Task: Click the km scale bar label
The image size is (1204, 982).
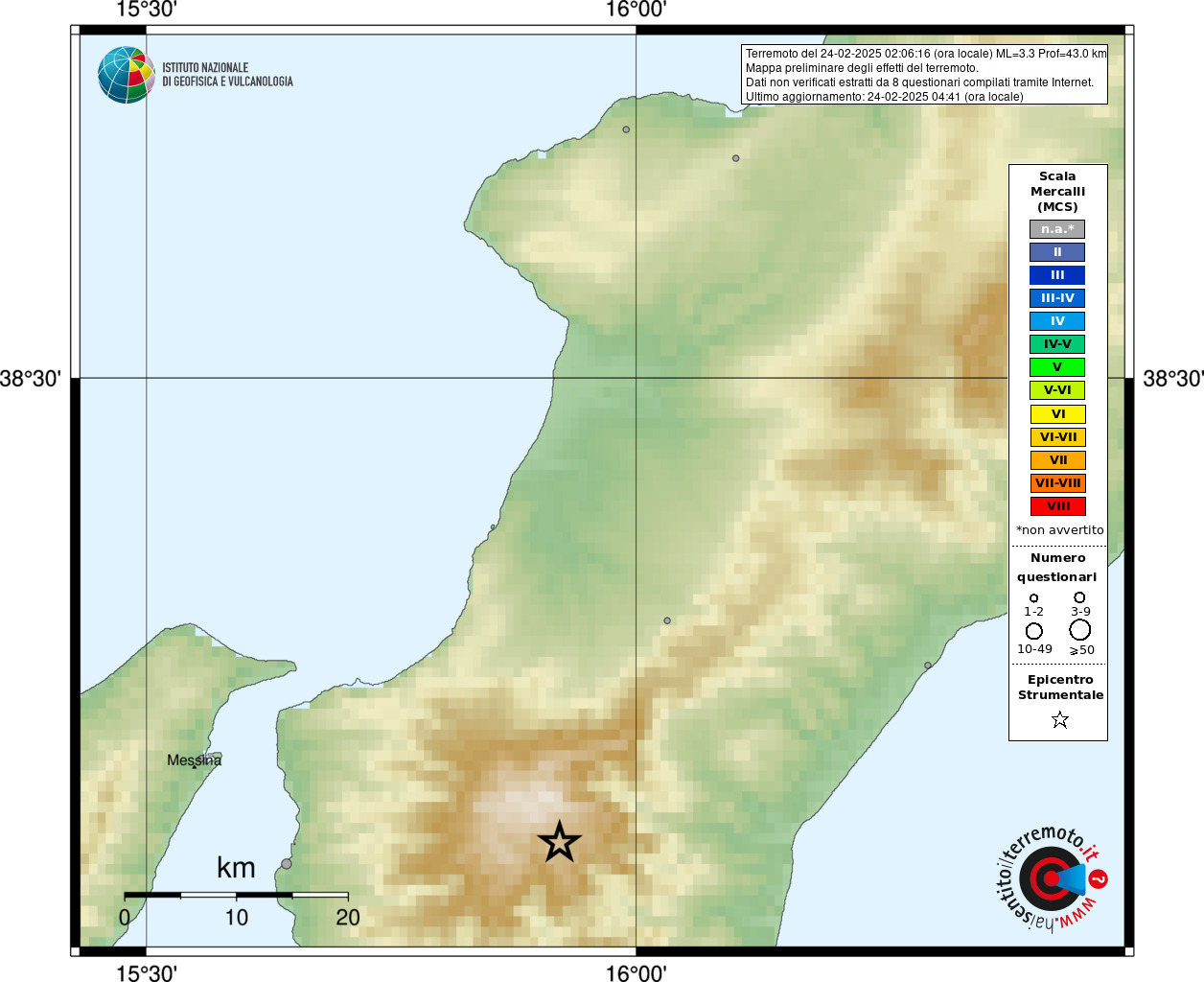Action: click(236, 868)
